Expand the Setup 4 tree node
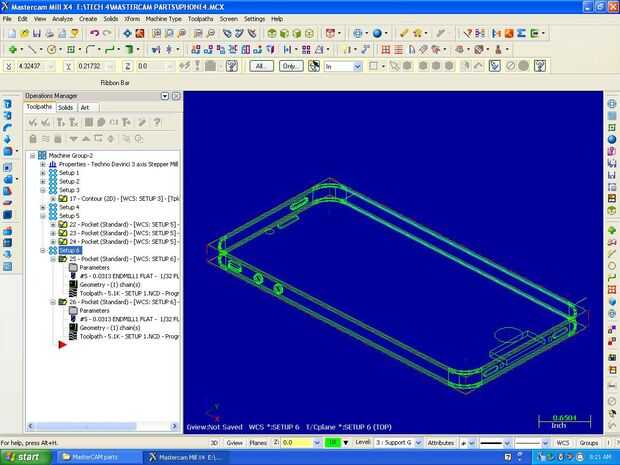Image resolution: width=620 pixels, height=465 pixels. [x=43, y=207]
